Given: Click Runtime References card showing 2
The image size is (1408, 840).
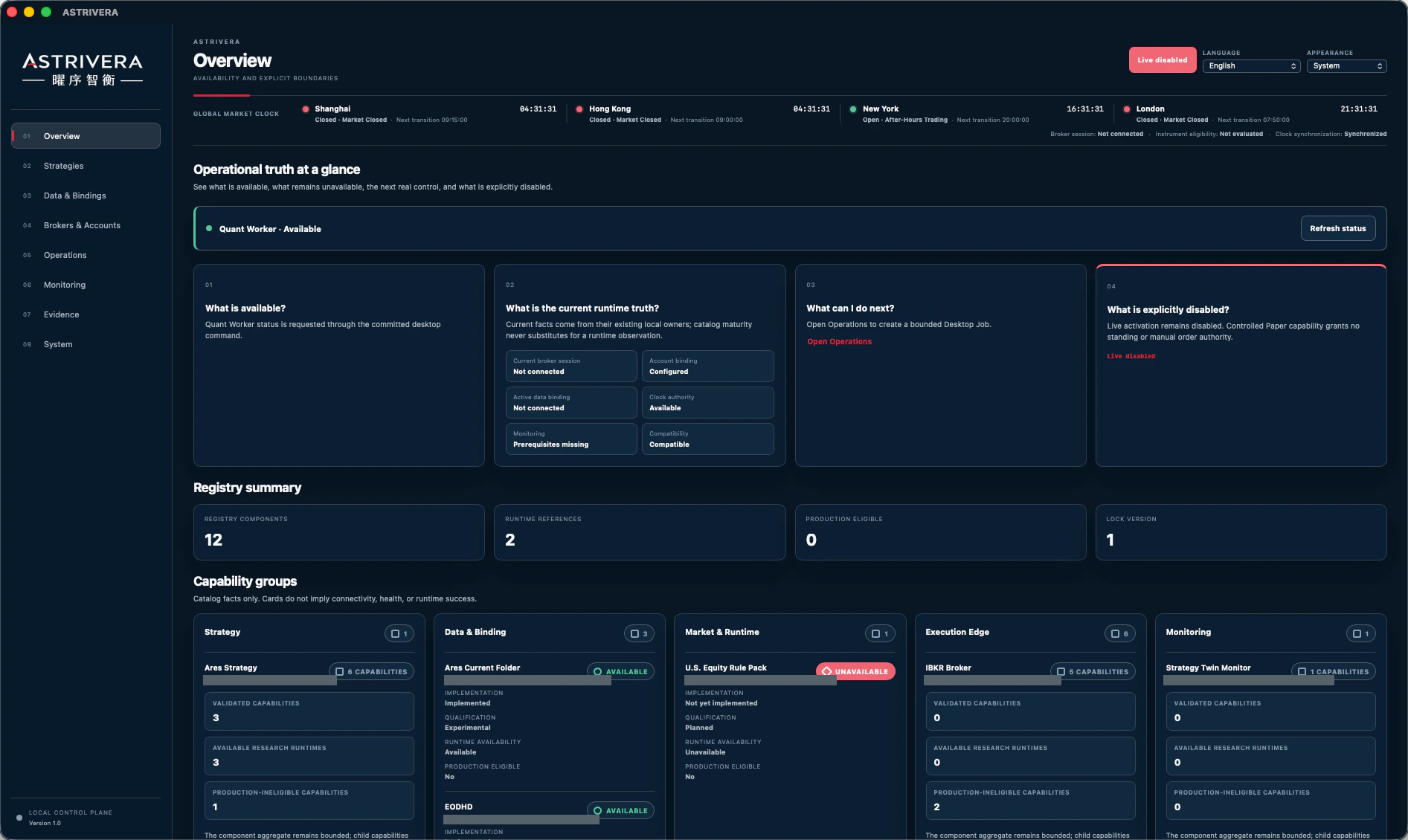Looking at the screenshot, I should pos(640,532).
